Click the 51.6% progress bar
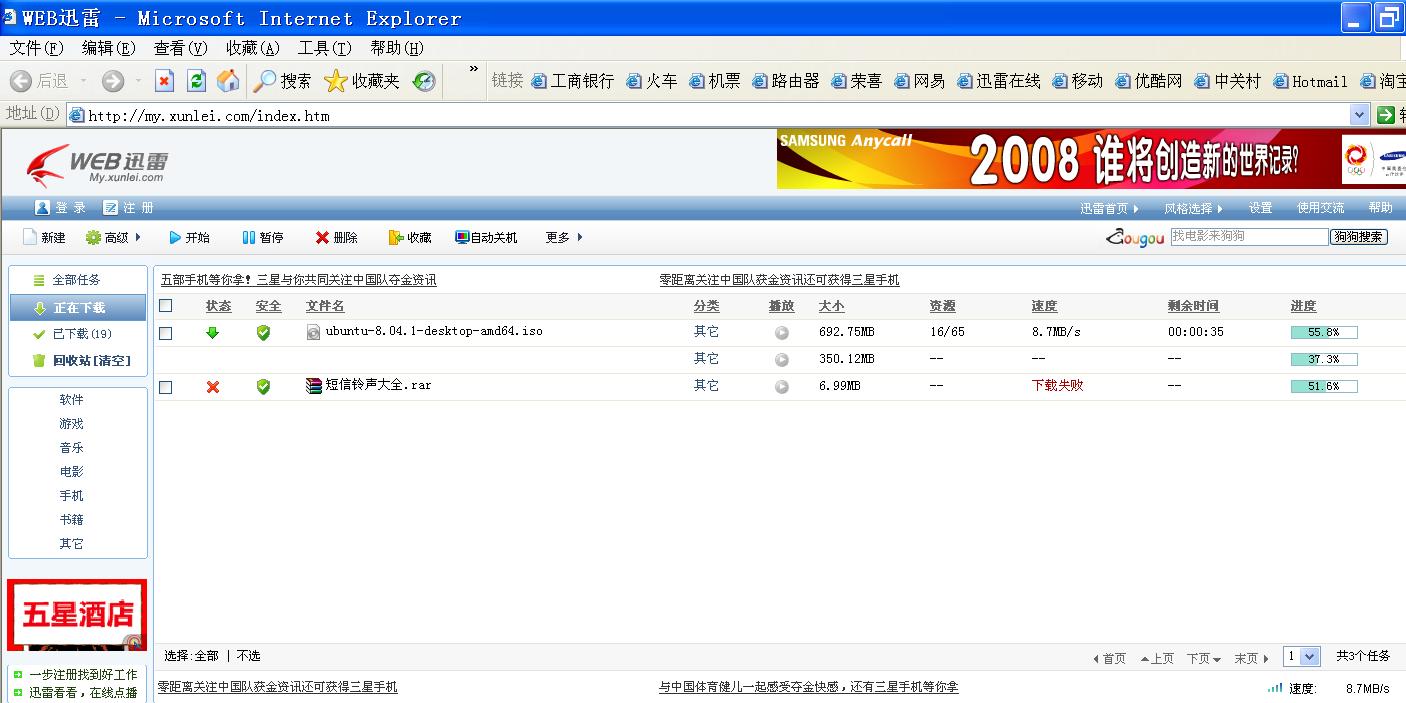1406x703 pixels. tap(1324, 386)
